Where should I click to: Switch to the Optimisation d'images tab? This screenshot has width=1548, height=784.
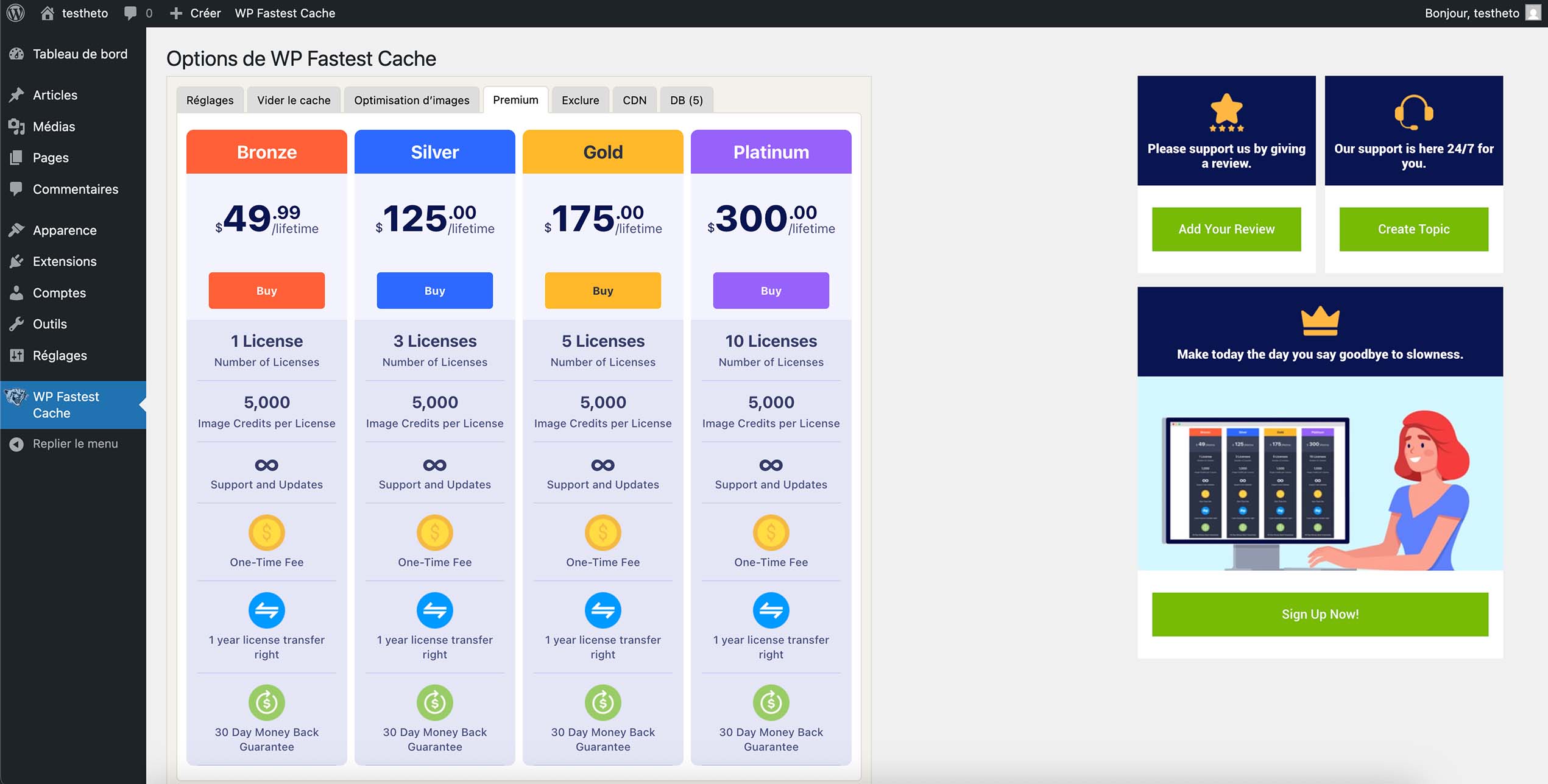[411, 99]
